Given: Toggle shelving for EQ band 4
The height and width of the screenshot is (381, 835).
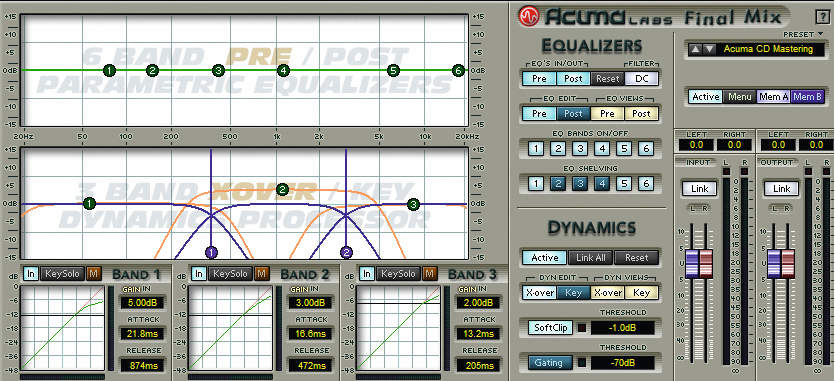Looking at the screenshot, I should 602,184.
